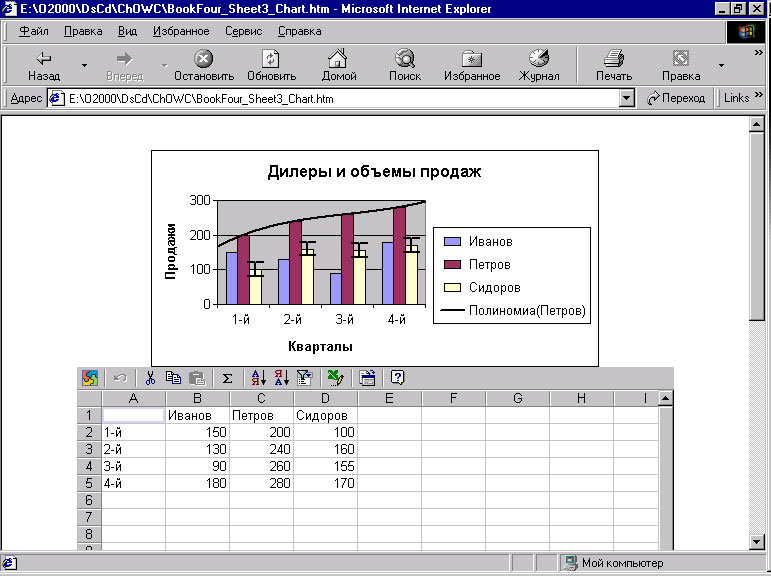Expand the address bar dropdown arrow
771x576 pixels.
point(627,98)
